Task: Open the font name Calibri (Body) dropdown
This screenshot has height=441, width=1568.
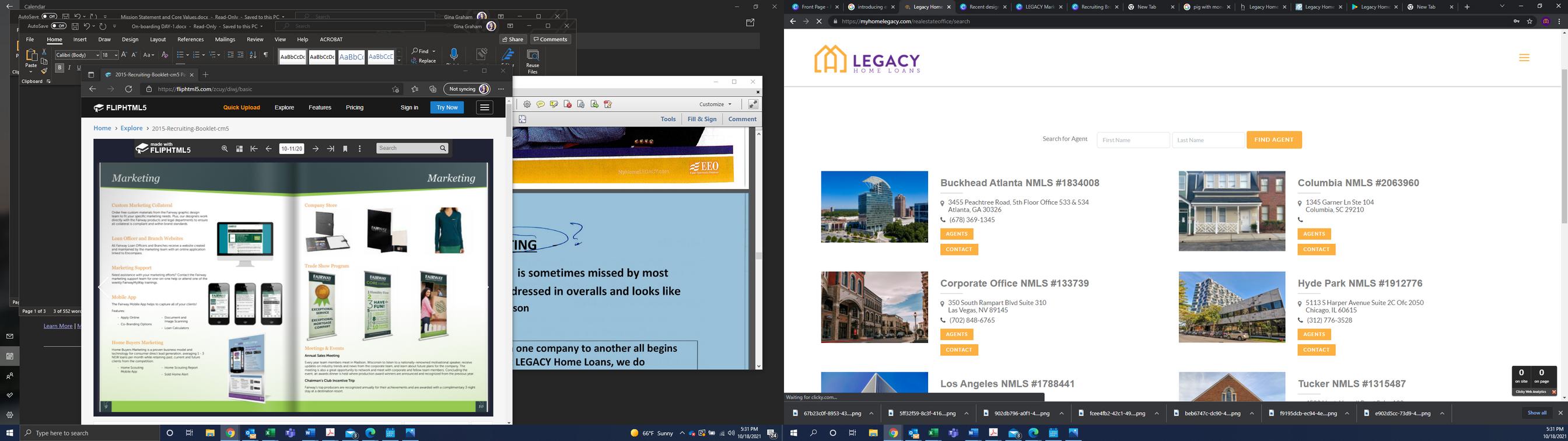Action: (98, 55)
